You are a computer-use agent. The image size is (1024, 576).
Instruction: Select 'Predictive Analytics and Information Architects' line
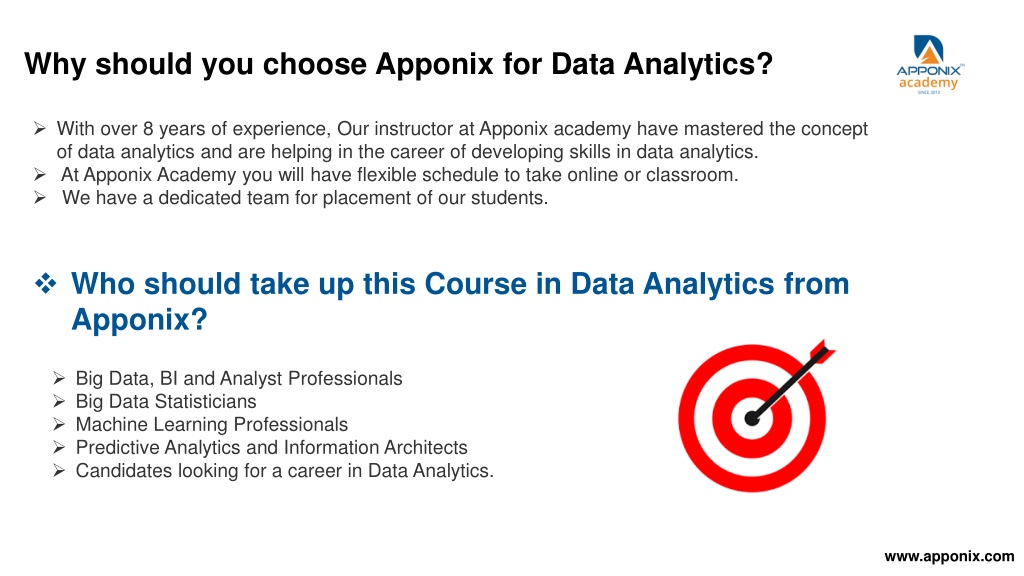click(272, 447)
